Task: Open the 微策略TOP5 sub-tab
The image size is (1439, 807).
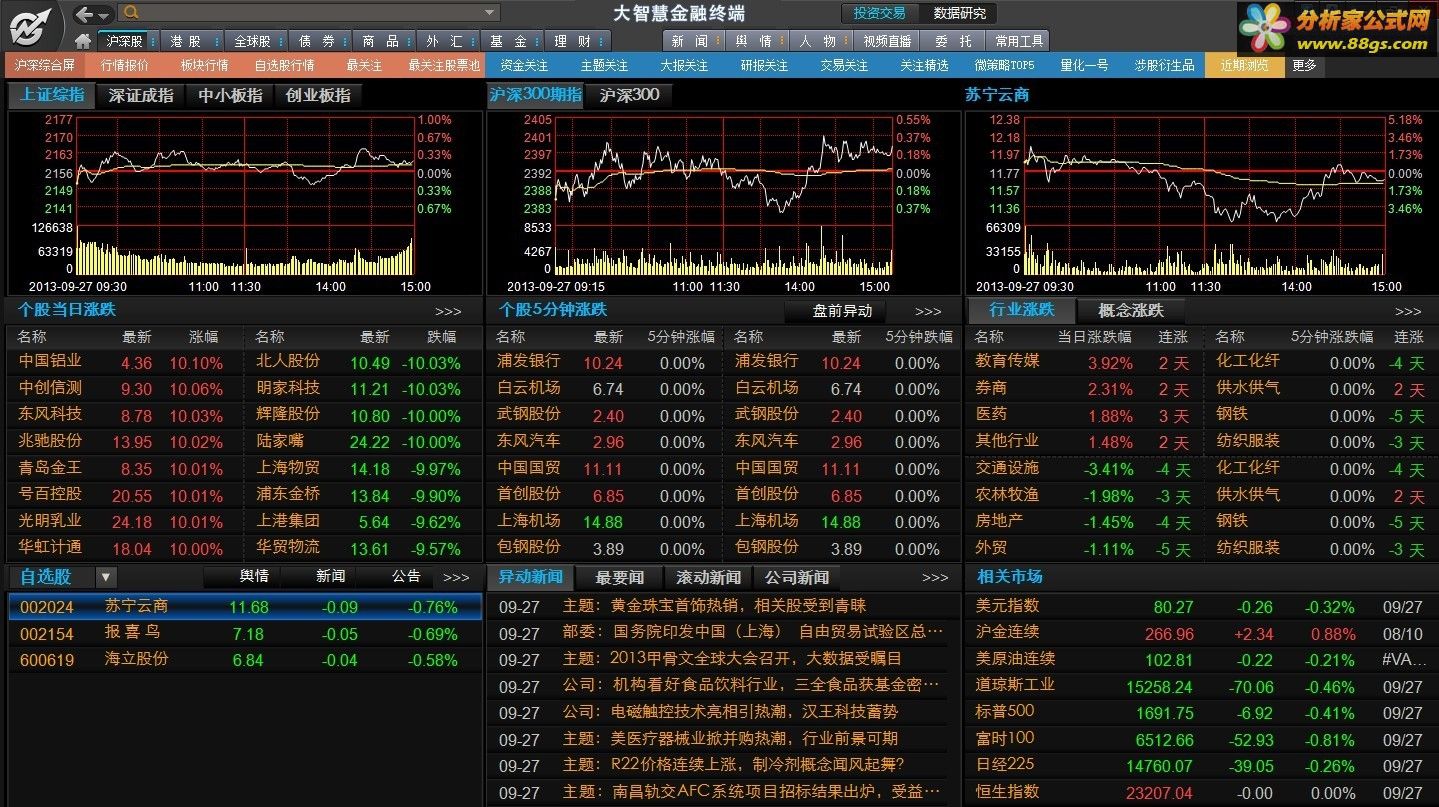Action: [x=1004, y=65]
